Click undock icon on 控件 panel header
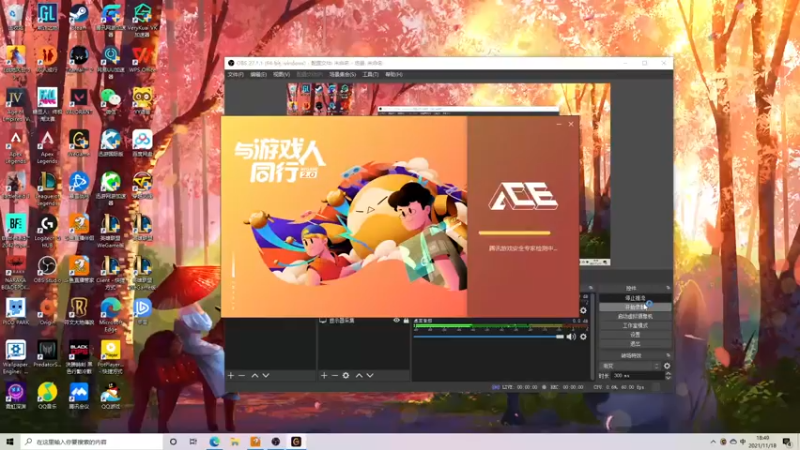Screen dimensions: 800x450 click(668, 288)
